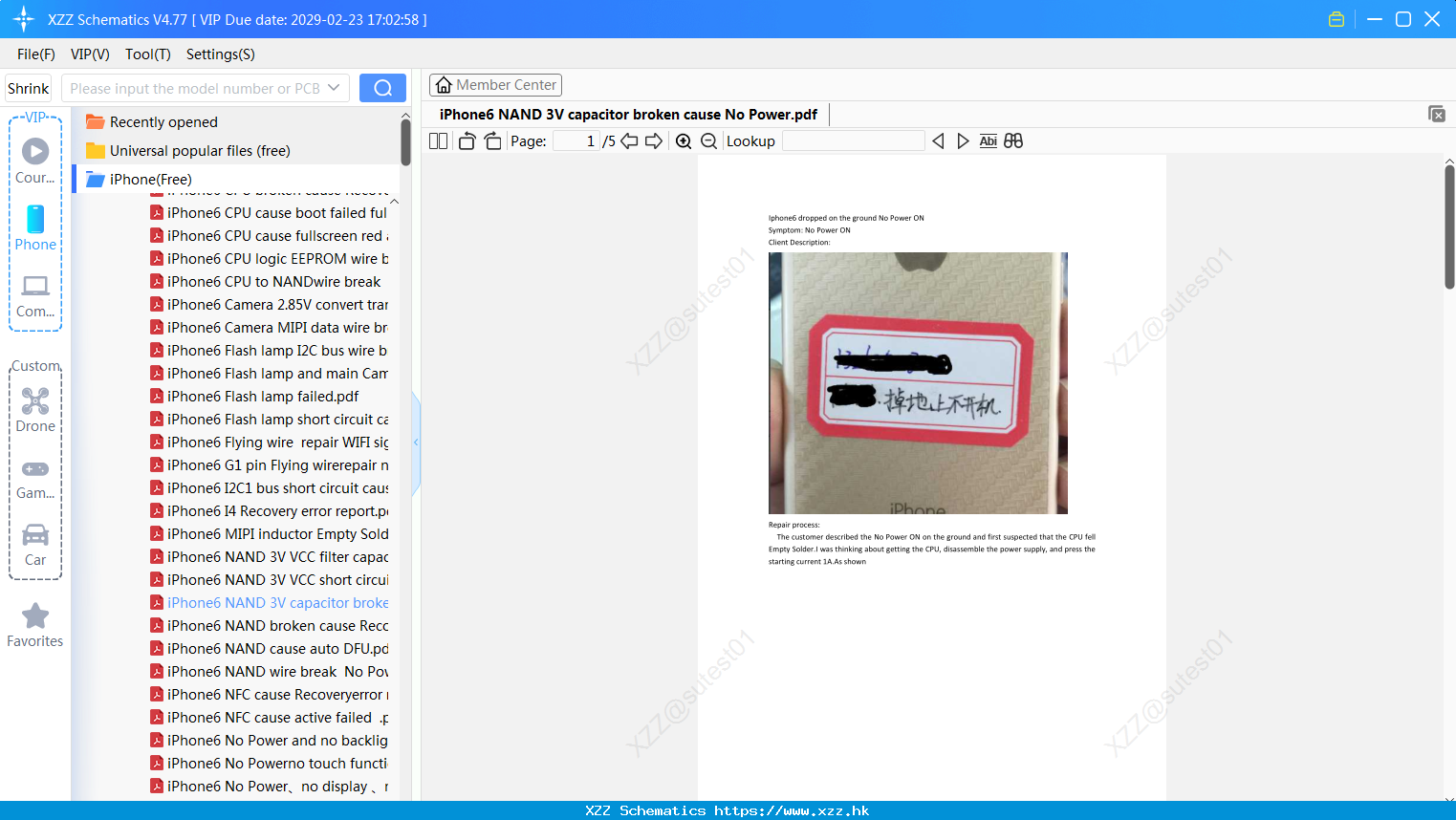
Task: Click the file list scroll-up arrow
Action: pos(394,202)
